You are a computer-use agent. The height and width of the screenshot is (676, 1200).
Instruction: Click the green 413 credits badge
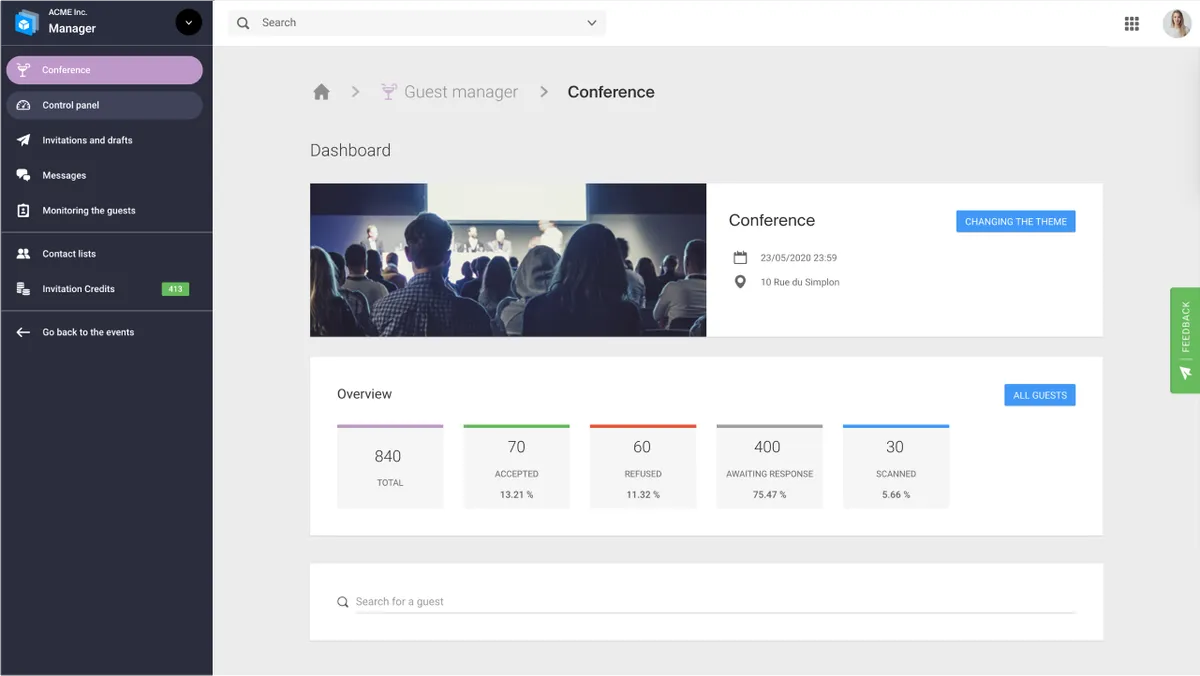pos(175,289)
